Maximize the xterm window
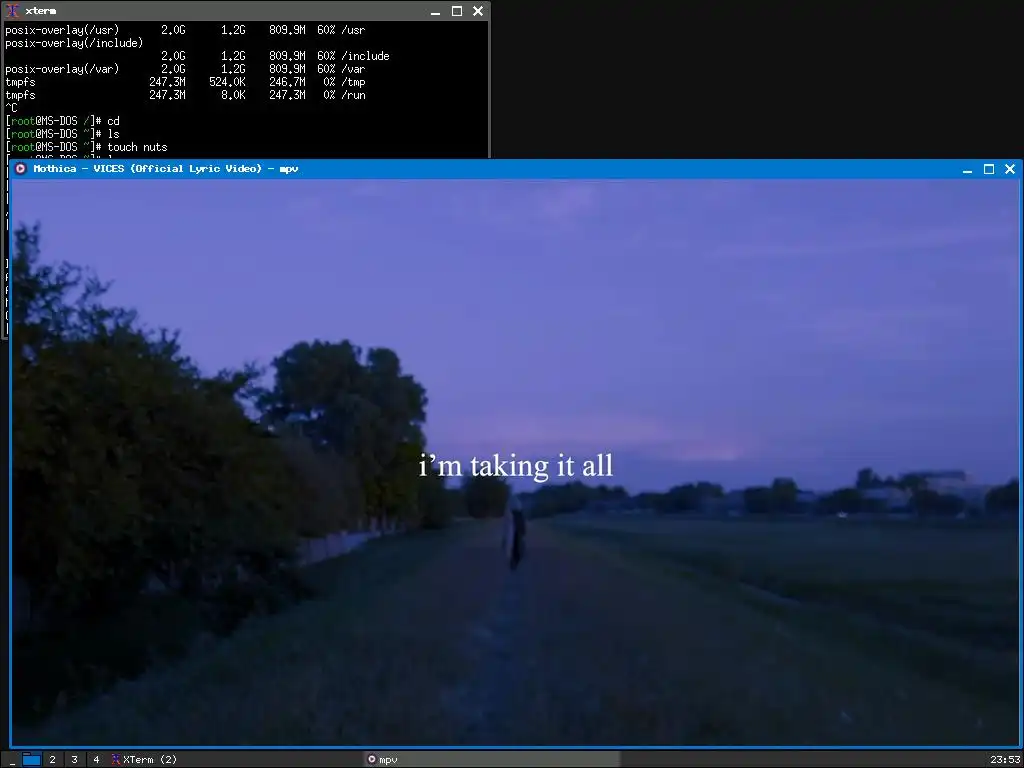This screenshot has height=768, width=1024. click(457, 11)
